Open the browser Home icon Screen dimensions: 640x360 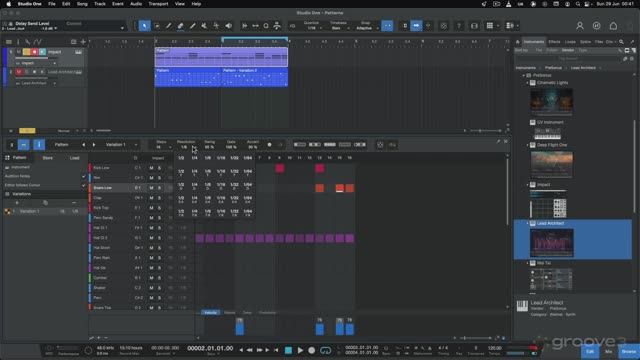518,42
